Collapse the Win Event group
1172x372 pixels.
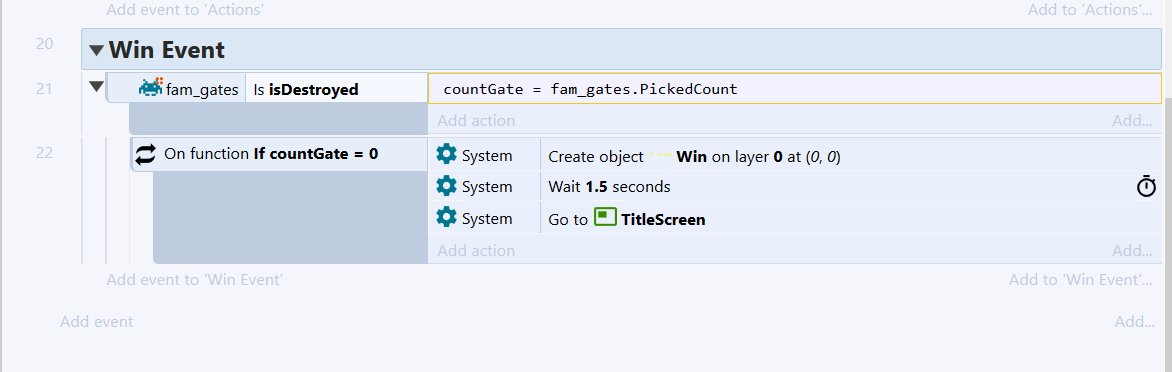click(96, 51)
